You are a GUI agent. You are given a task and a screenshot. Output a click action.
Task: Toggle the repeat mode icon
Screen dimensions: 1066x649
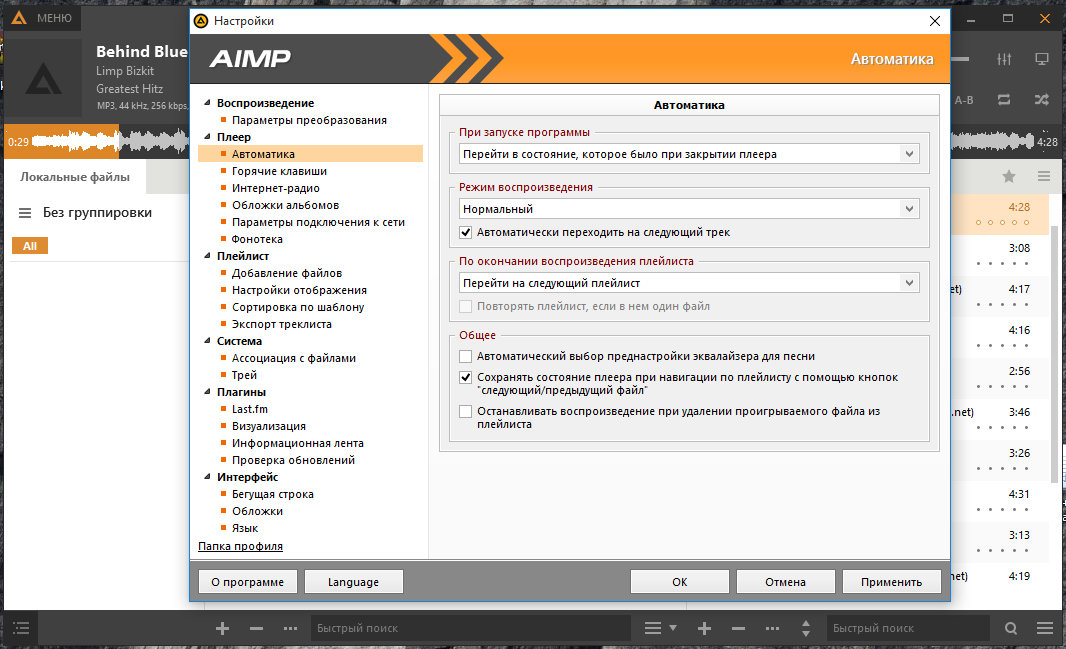(1003, 100)
